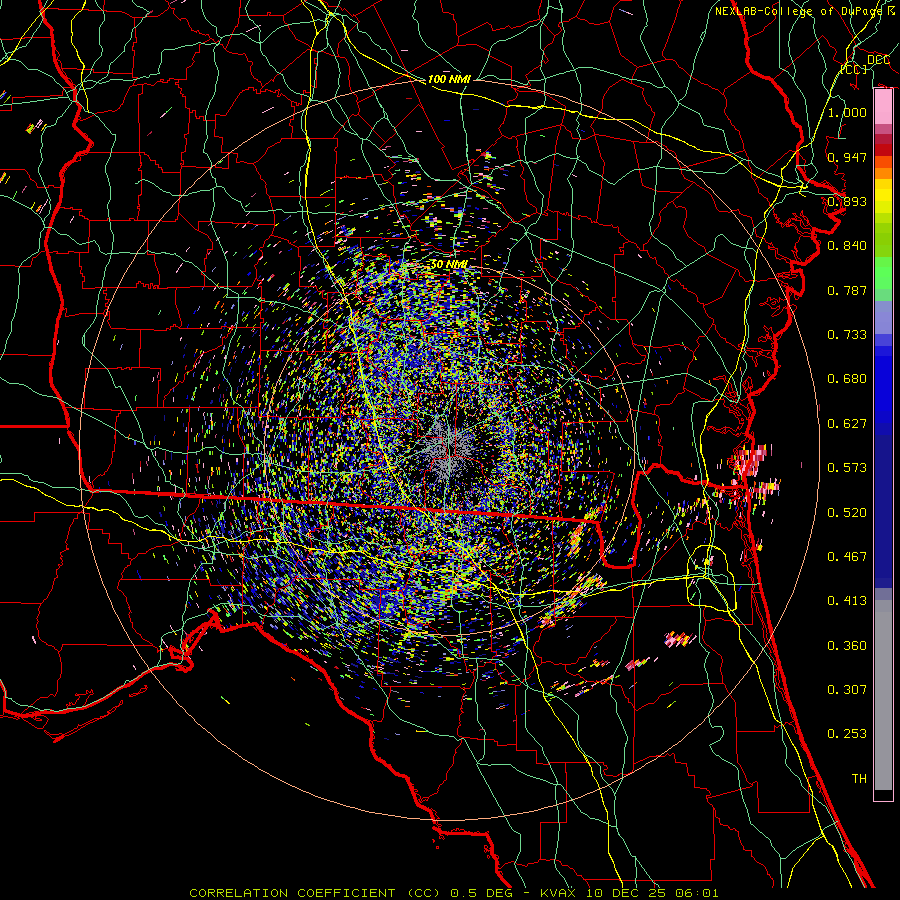Click the pink echo cluster on the east coast

click(751, 459)
